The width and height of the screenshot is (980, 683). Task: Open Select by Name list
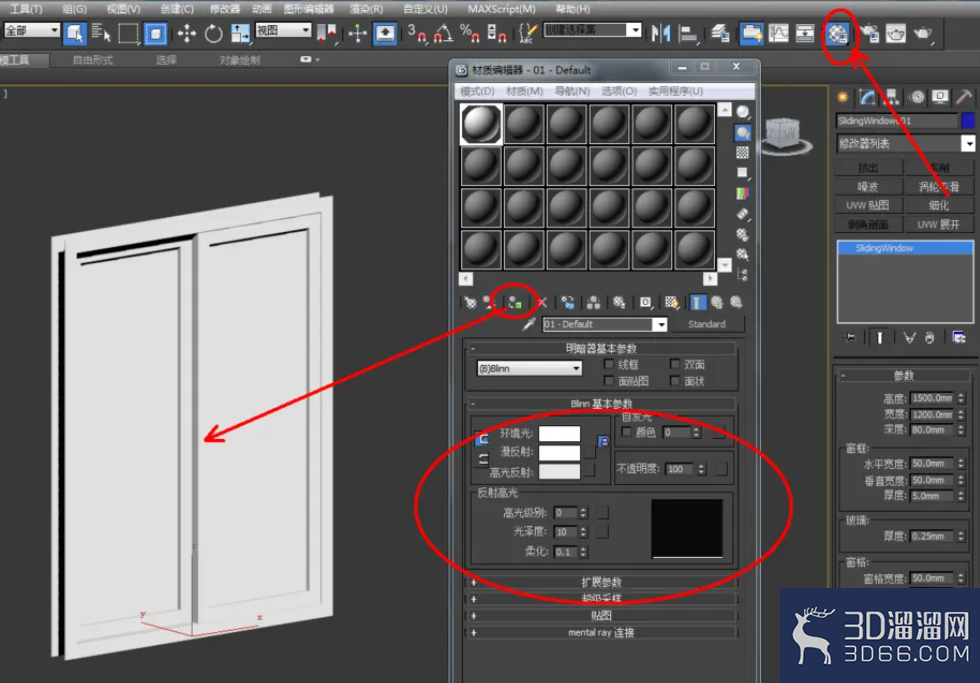click(x=101, y=33)
